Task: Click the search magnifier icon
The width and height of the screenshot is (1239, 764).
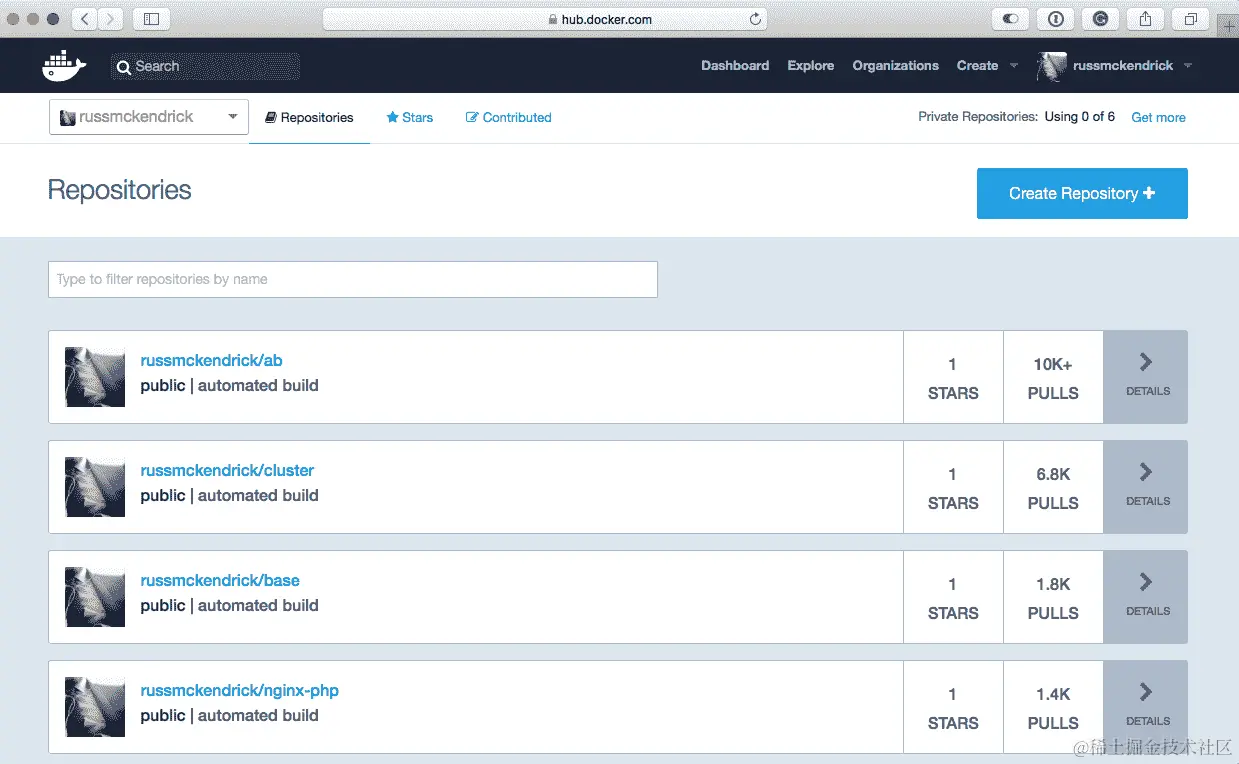Action: (124, 67)
